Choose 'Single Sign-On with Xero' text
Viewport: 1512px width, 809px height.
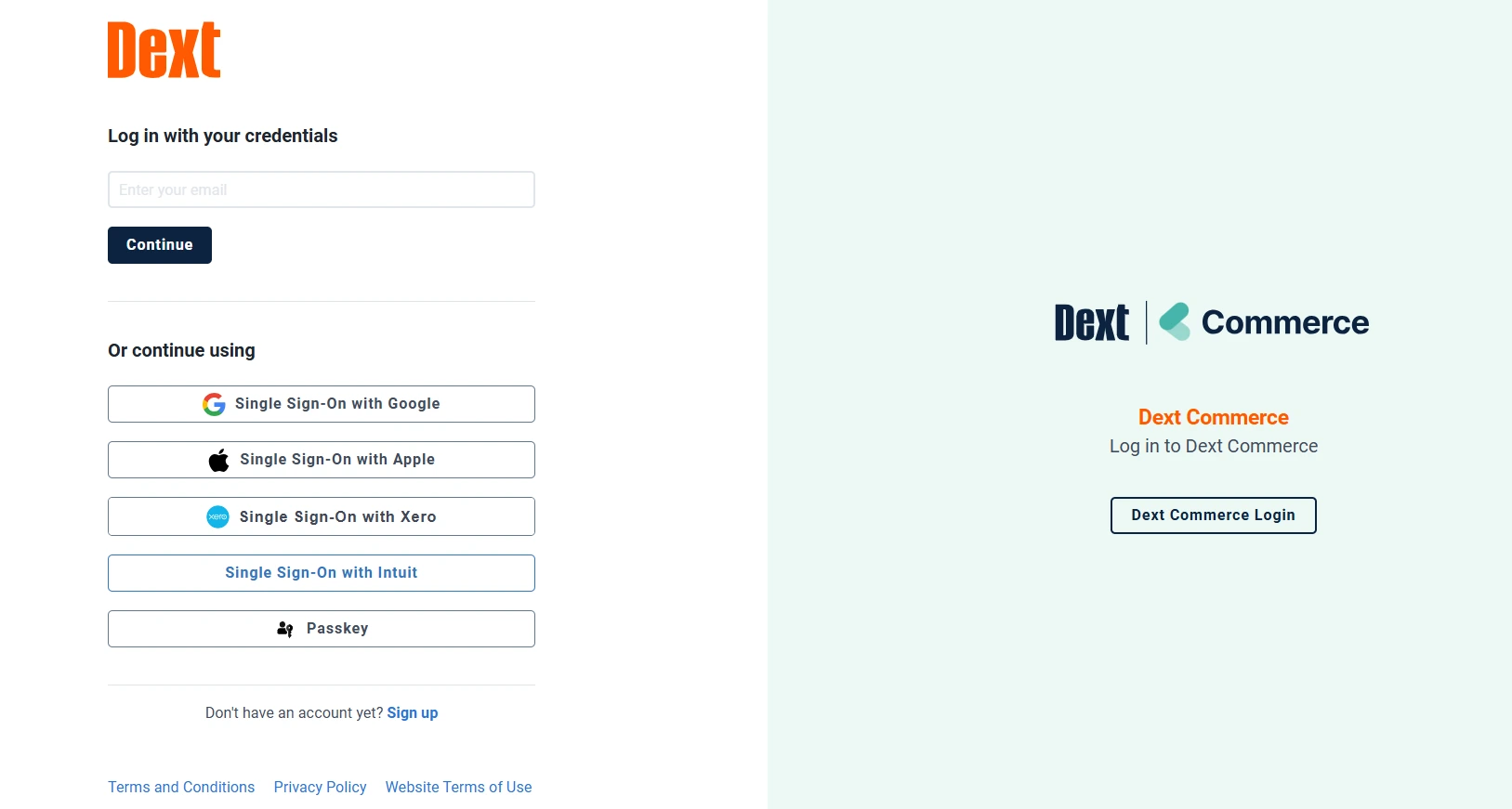pos(337,517)
